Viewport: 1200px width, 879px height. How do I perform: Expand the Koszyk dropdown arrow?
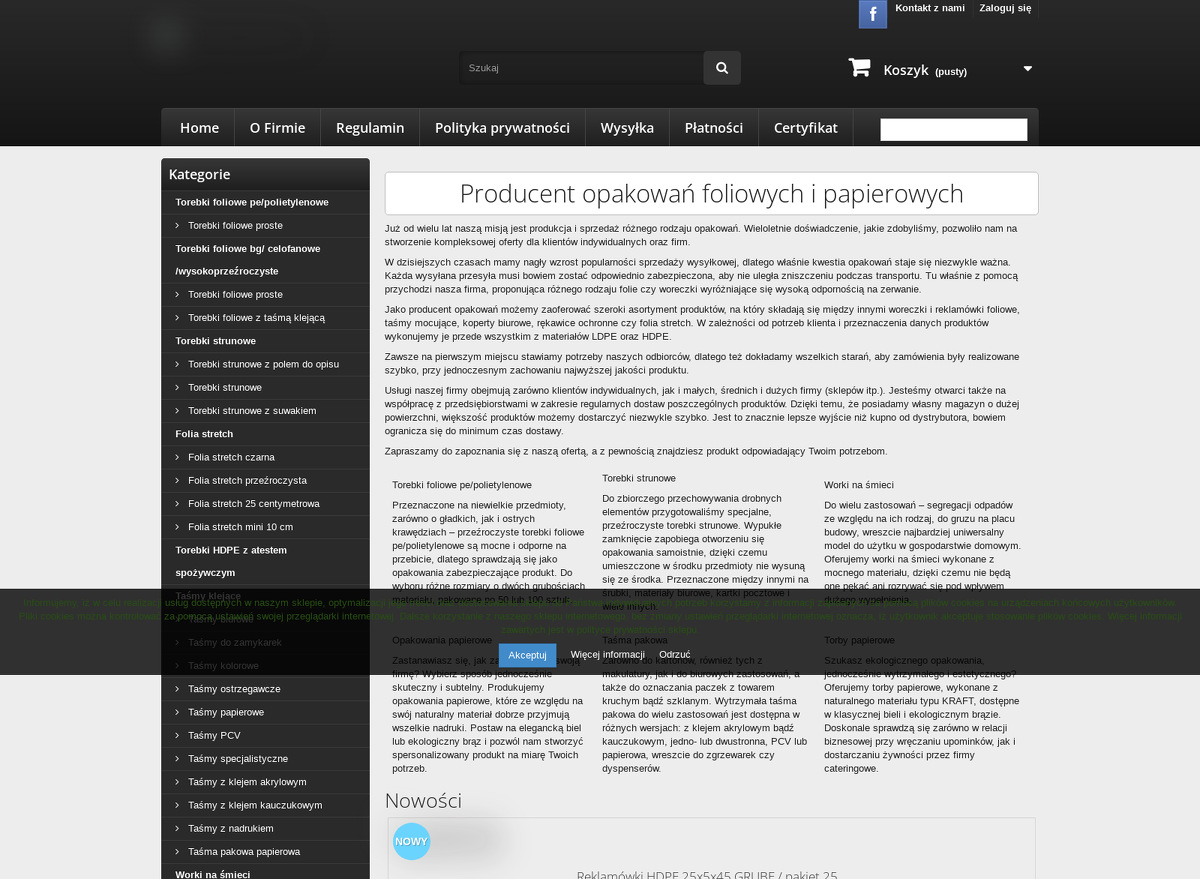(1028, 69)
